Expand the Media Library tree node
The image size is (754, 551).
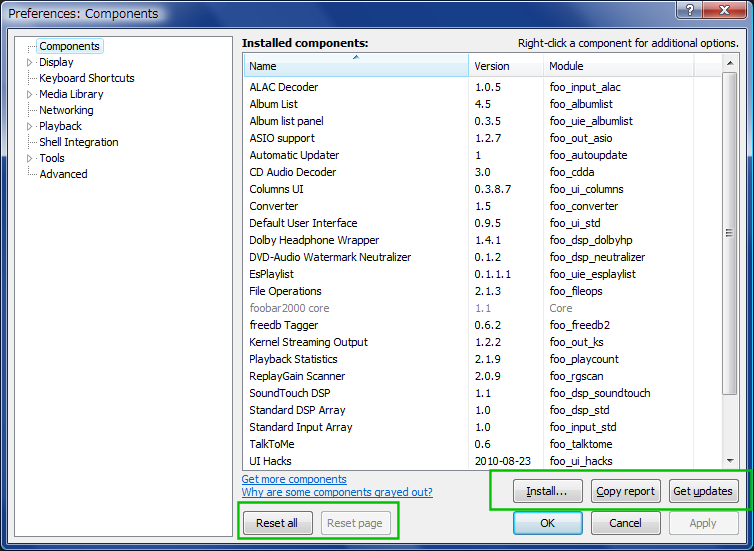click(x=29, y=94)
